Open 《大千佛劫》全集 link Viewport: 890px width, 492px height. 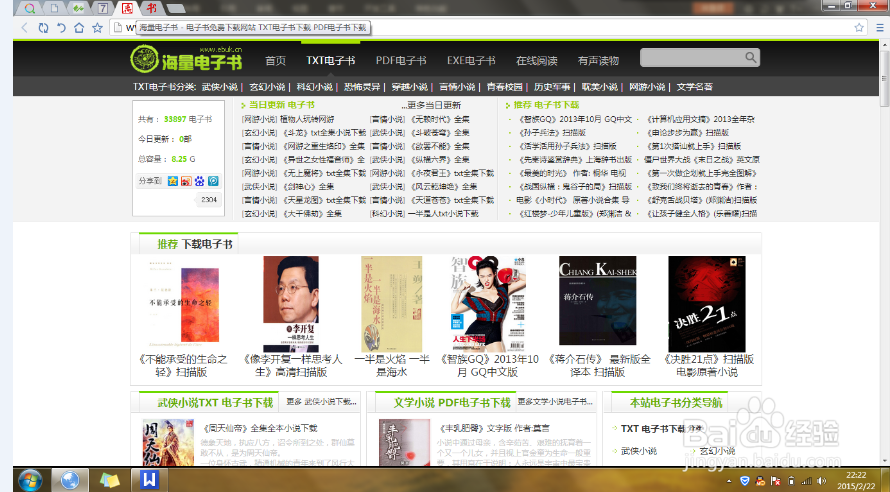(x=312, y=214)
